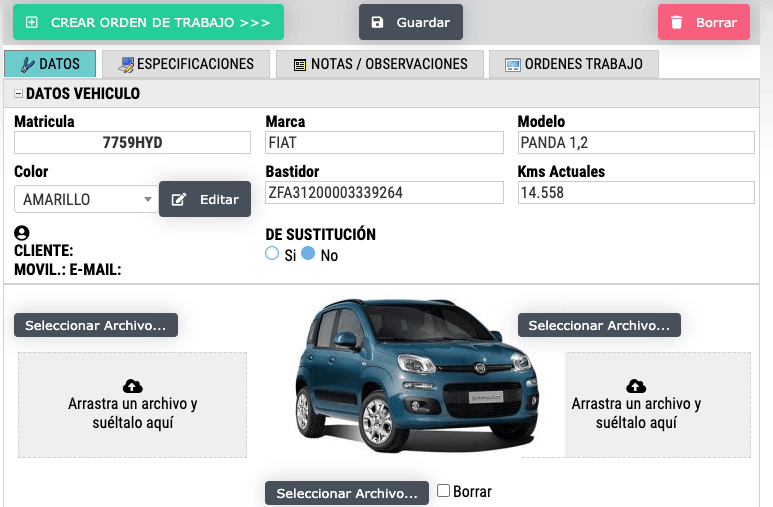Select 'No' for De Sustitución
The height and width of the screenshot is (507, 773).
click(x=308, y=254)
